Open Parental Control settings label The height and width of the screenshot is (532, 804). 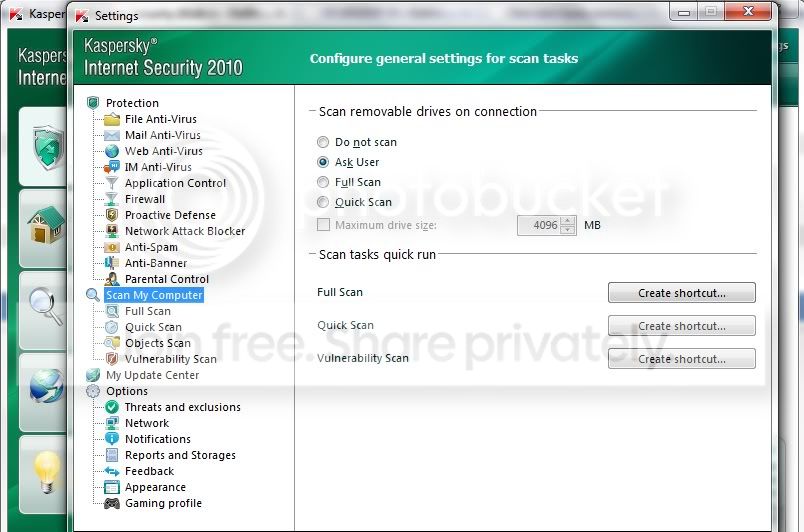(x=167, y=279)
